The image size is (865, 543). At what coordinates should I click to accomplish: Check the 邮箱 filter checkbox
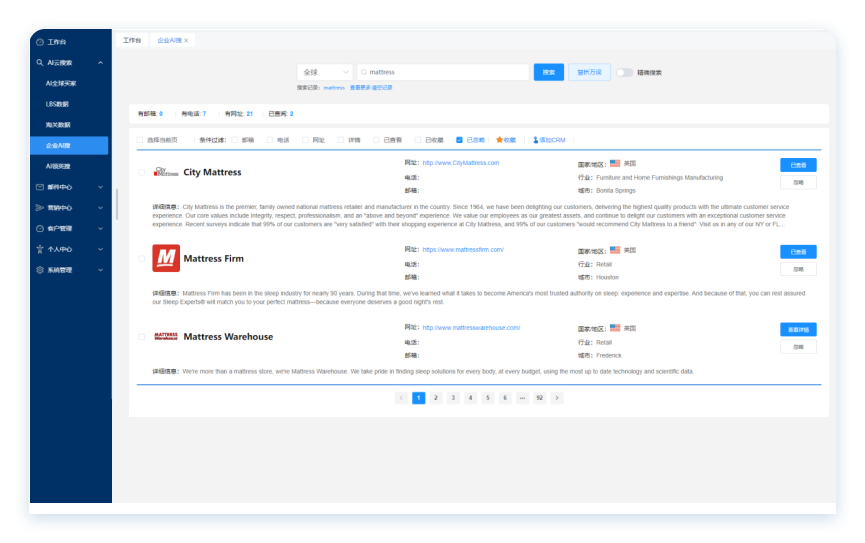coord(235,140)
